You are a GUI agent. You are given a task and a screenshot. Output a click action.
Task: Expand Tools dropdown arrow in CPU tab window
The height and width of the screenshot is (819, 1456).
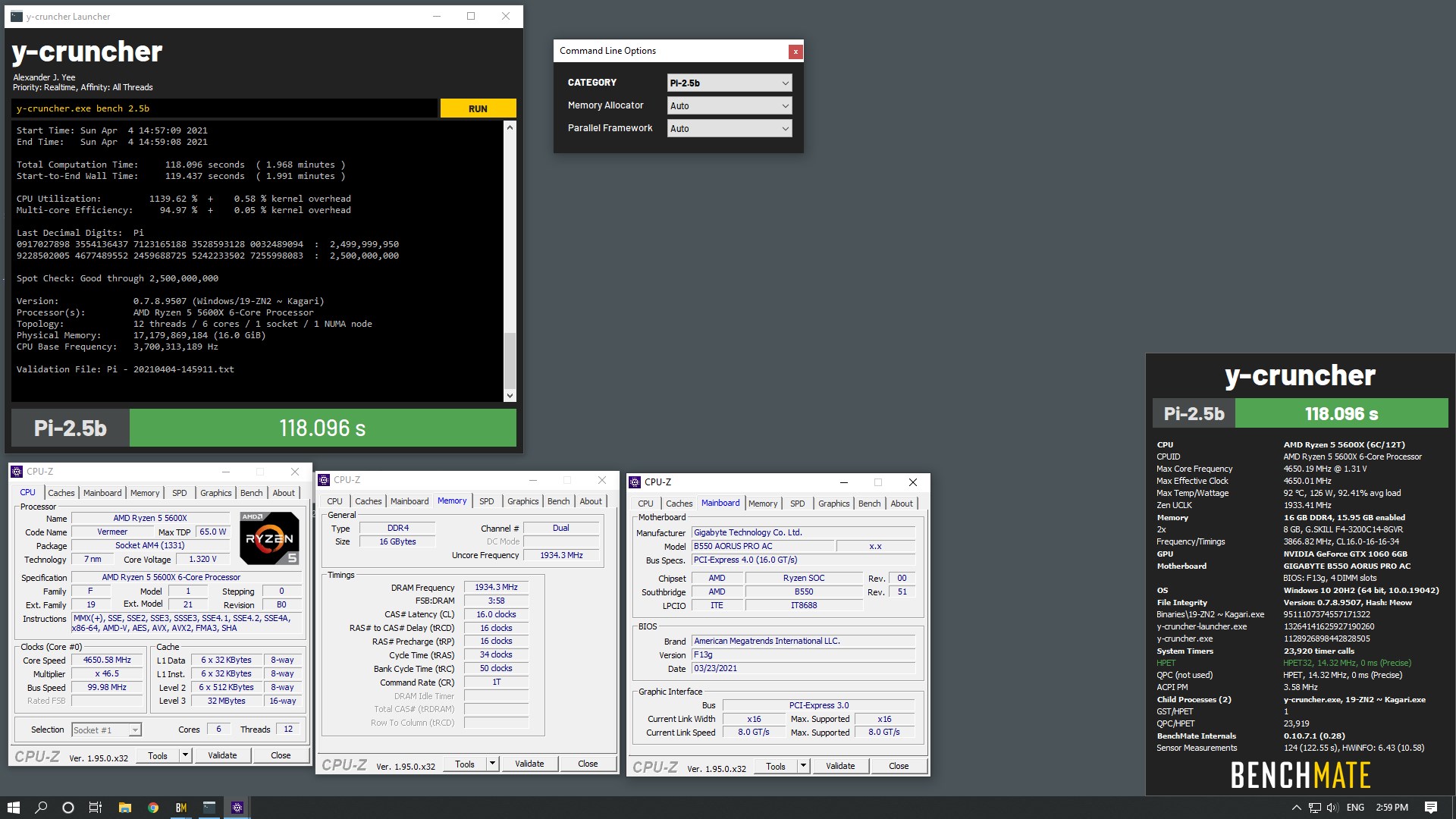[185, 755]
